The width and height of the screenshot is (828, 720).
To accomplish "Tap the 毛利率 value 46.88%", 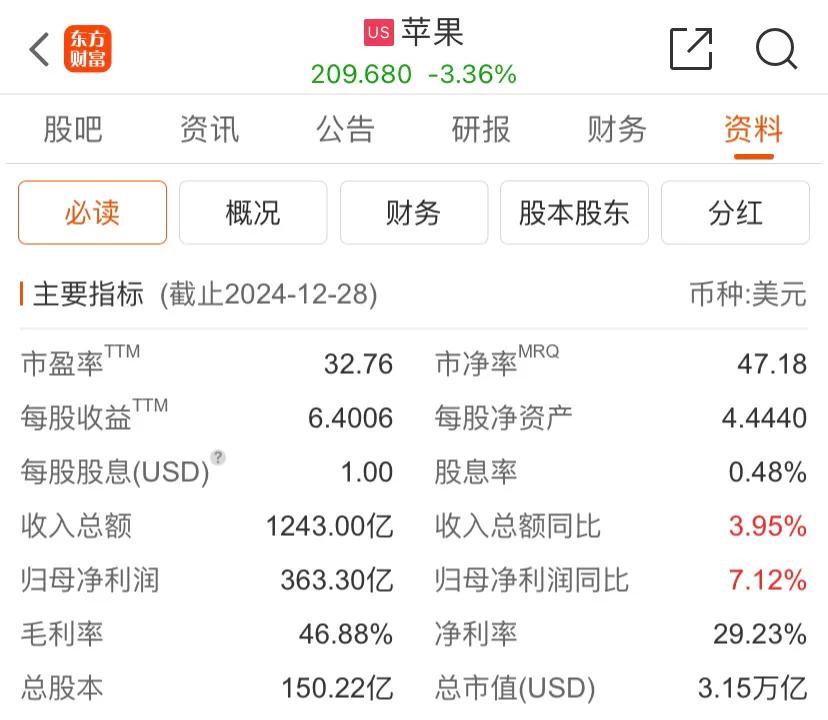I will coord(346,634).
